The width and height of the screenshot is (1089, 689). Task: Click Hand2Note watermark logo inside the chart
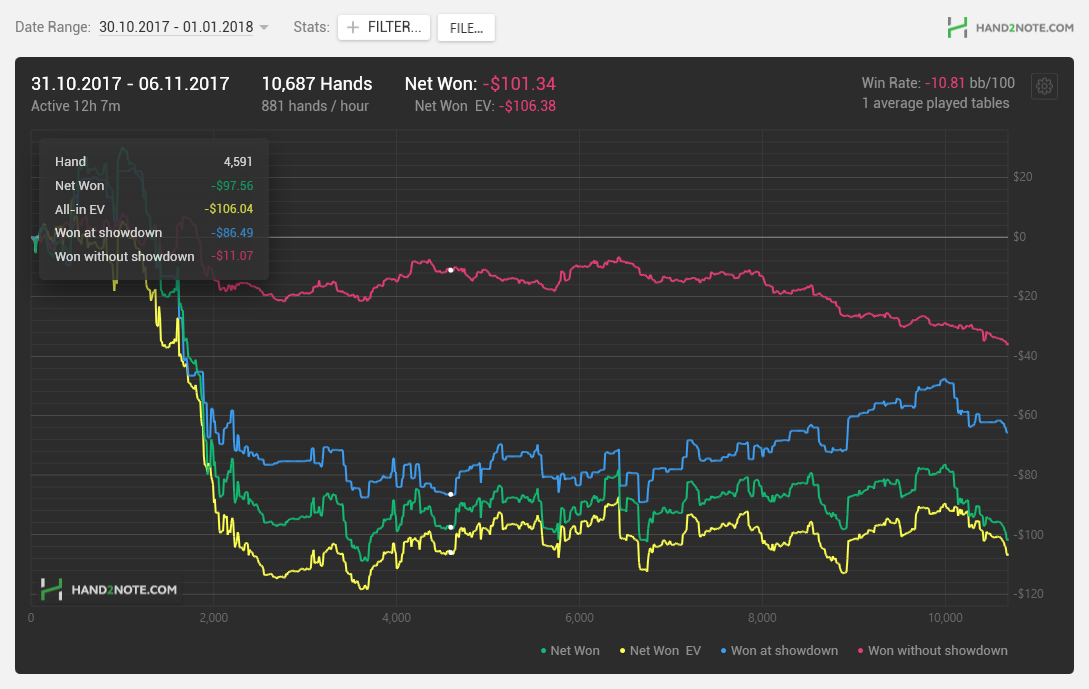pyautogui.click(x=109, y=590)
